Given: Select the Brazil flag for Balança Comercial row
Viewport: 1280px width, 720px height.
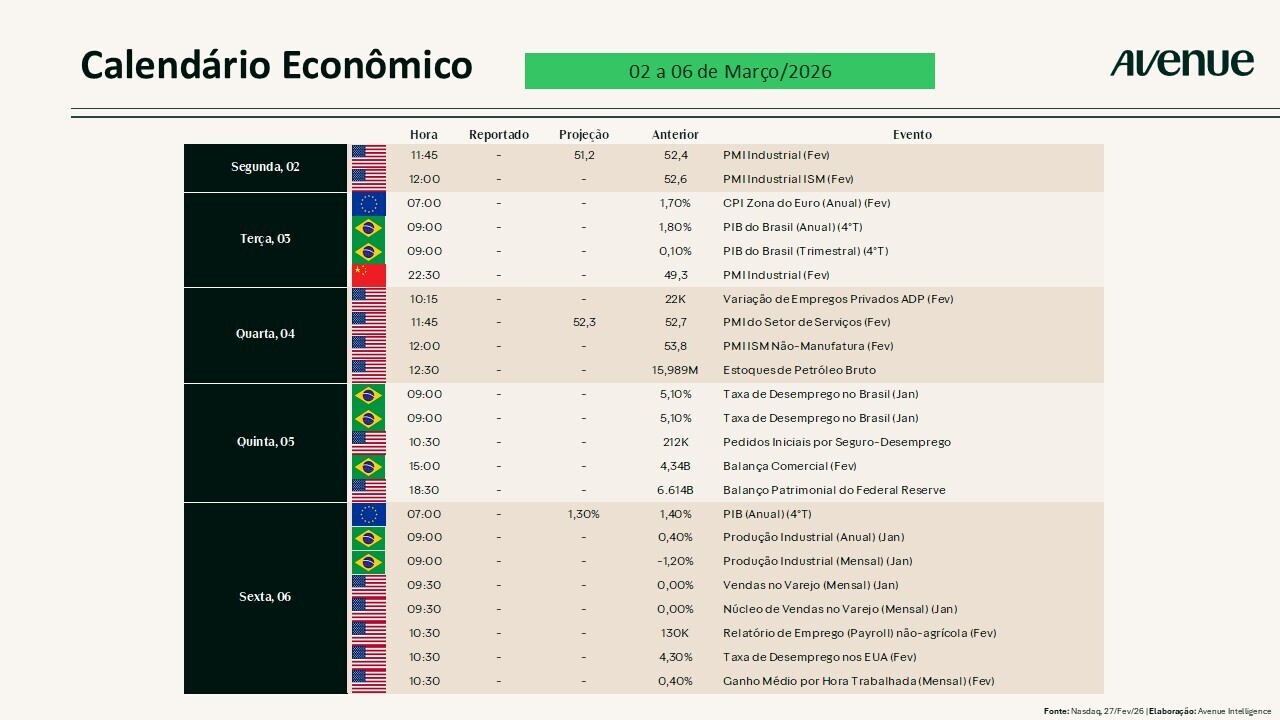Looking at the screenshot, I should click(x=368, y=466).
